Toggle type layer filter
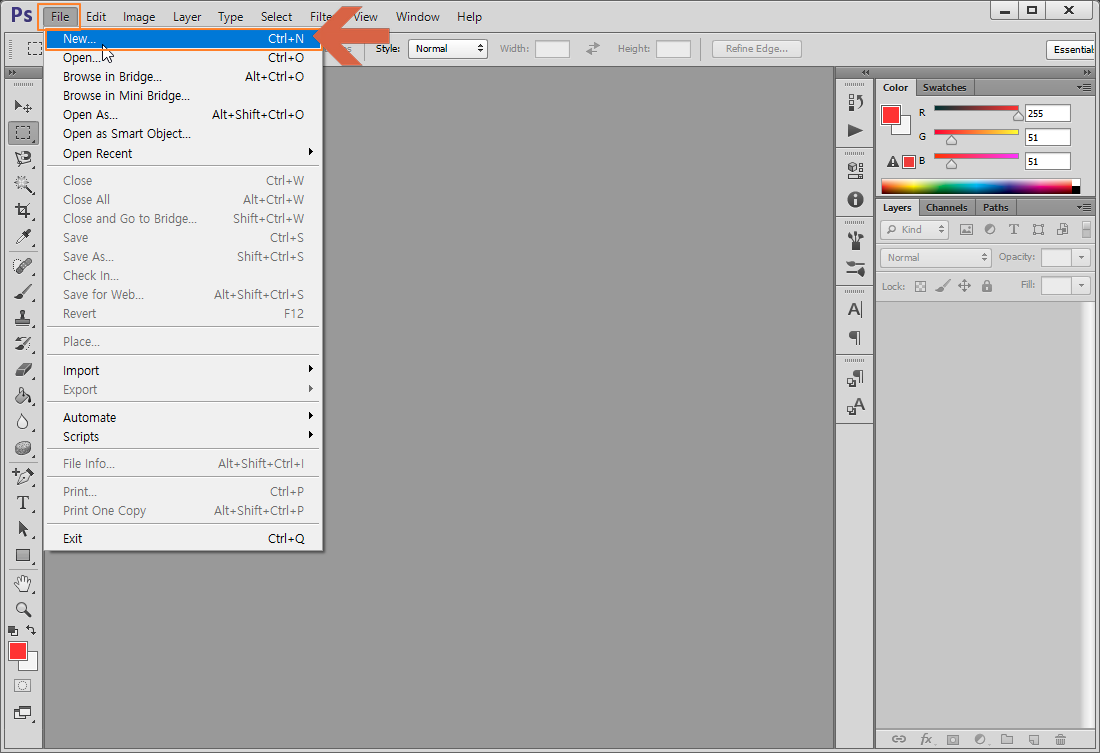This screenshot has width=1100, height=753. 1014,229
